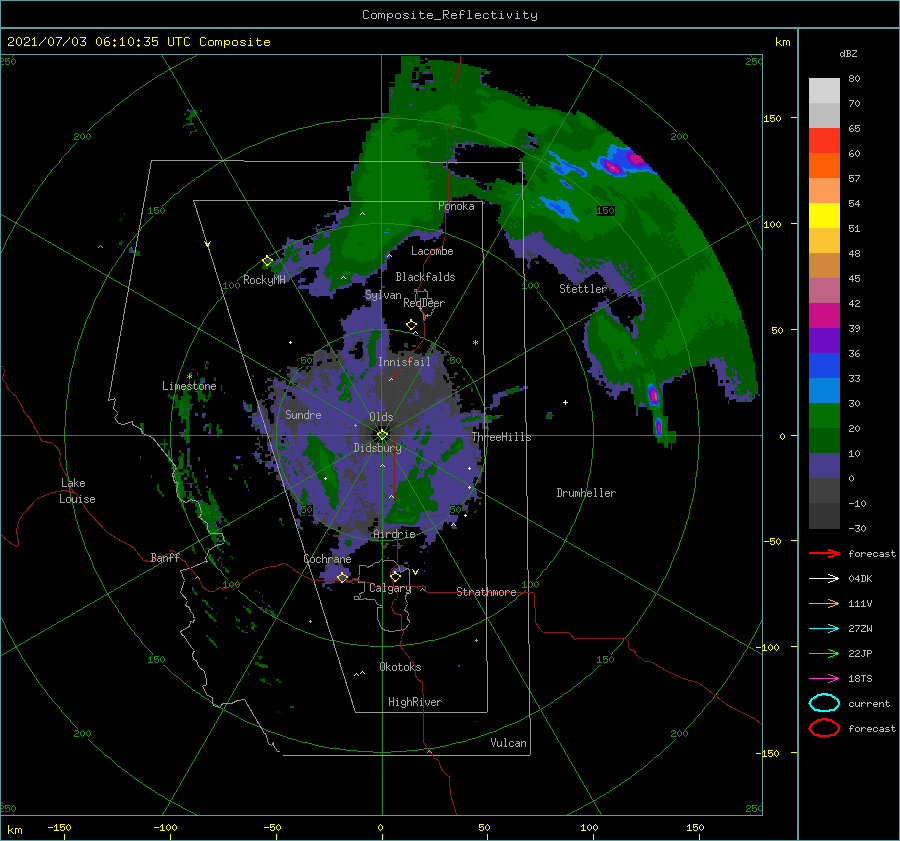Image resolution: width=900 pixels, height=841 pixels.
Task: Click the Limestone label
Action: 189,386
